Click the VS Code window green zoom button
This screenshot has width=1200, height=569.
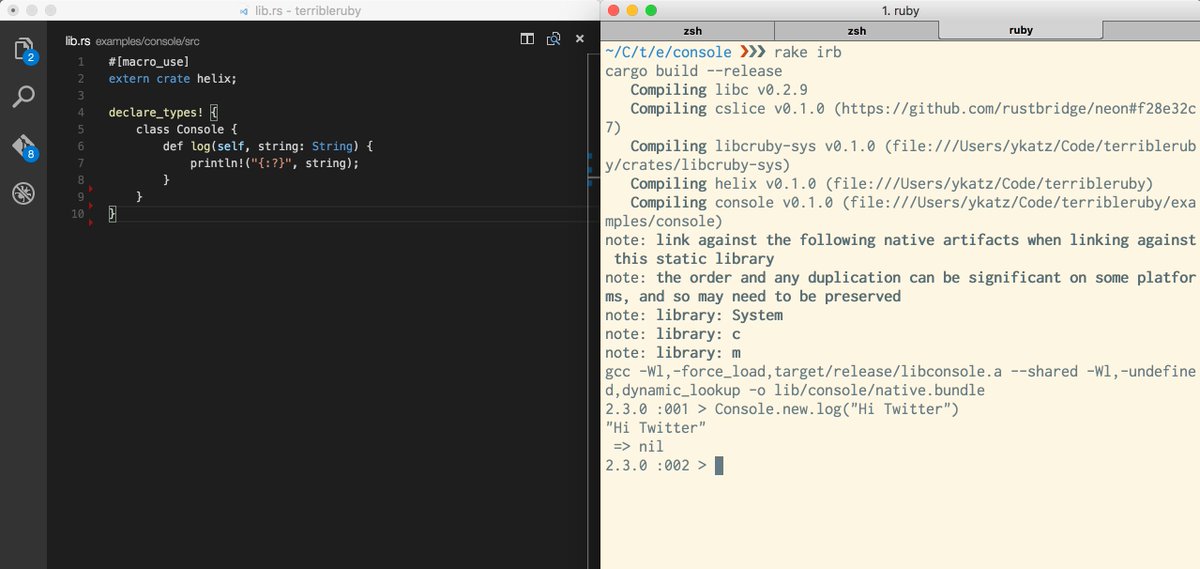(49, 11)
